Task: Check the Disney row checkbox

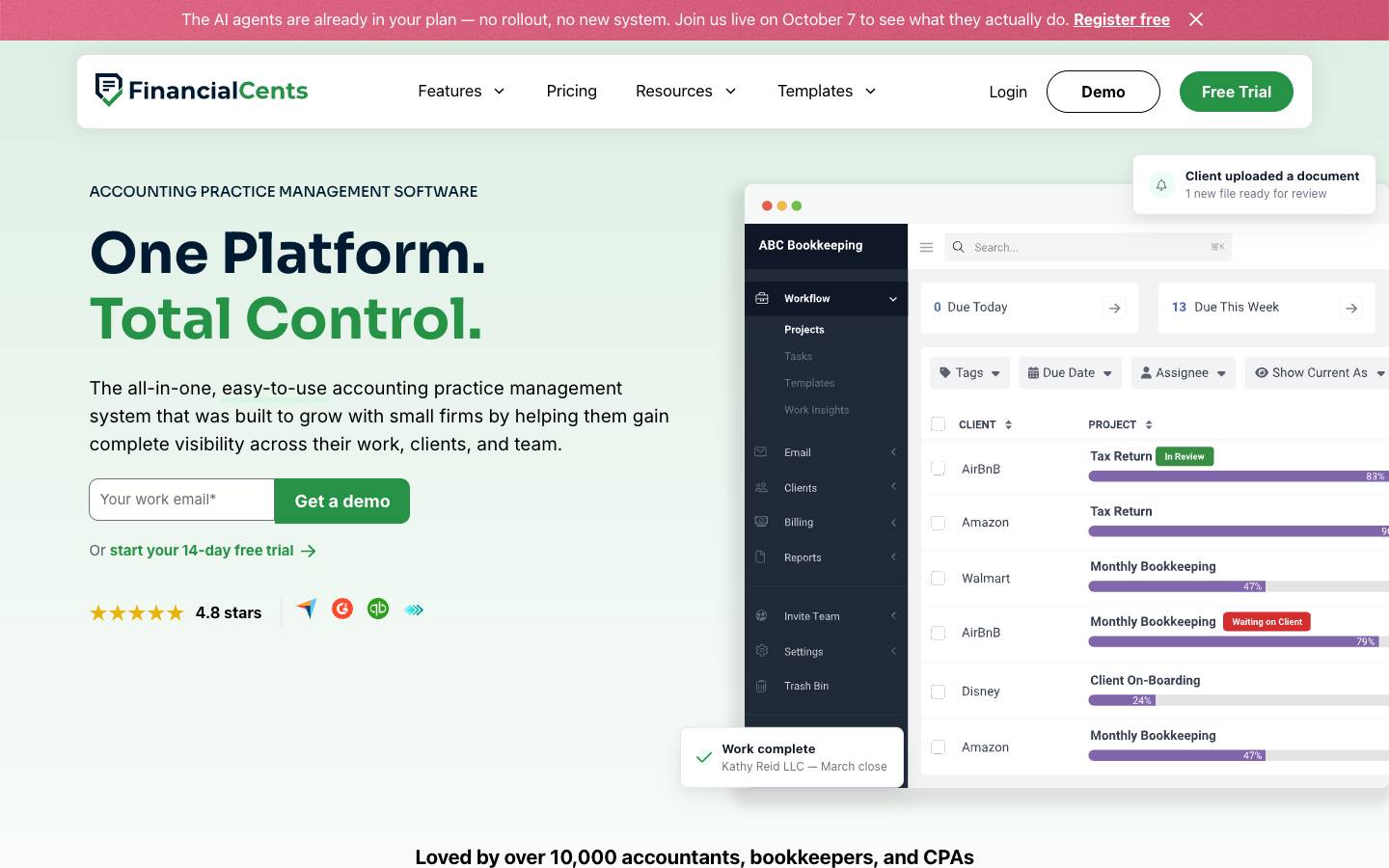Action: [938, 692]
